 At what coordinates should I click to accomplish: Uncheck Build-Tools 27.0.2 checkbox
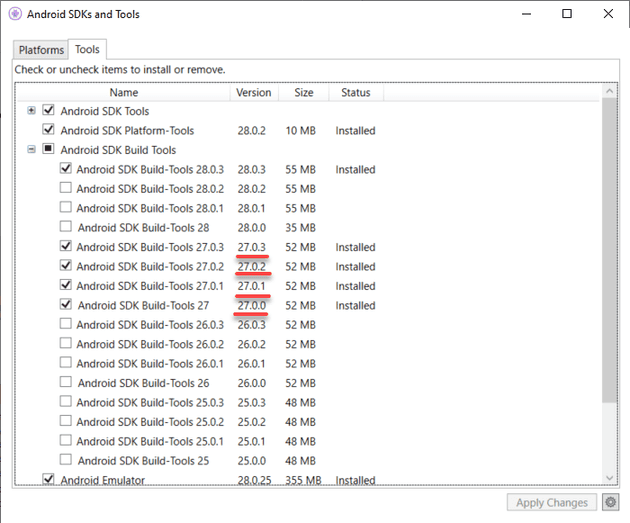[x=65, y=265]
